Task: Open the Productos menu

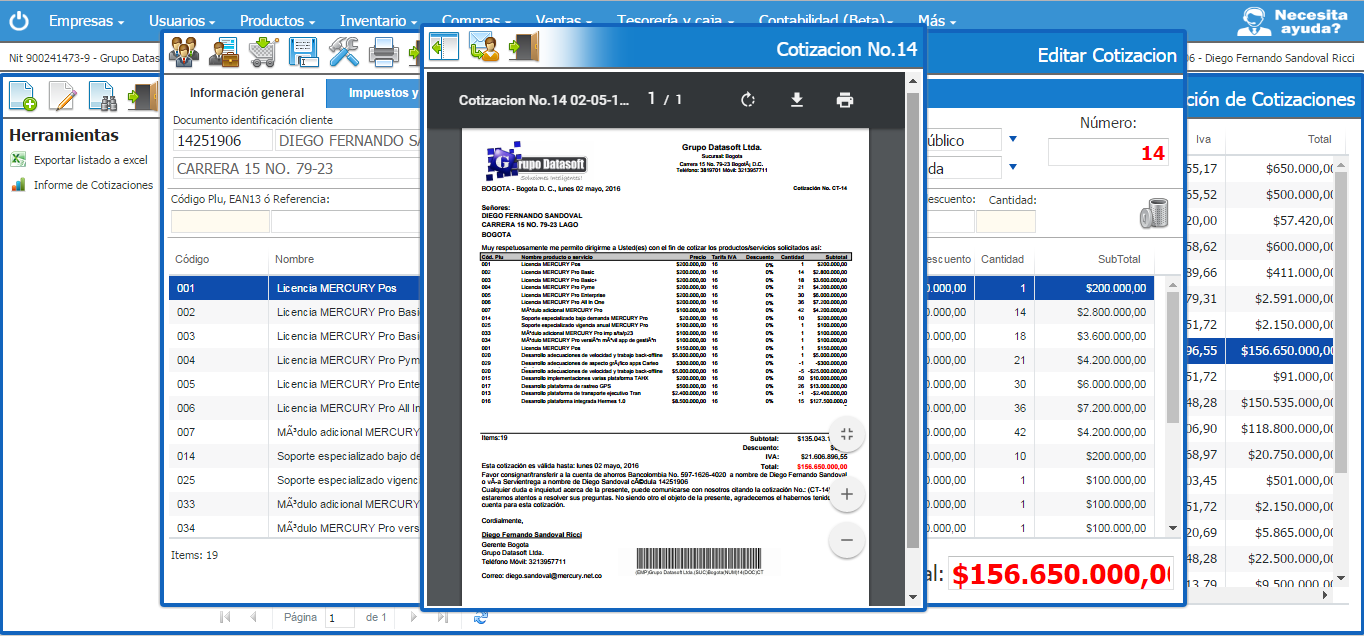Action: pos(278,21)
